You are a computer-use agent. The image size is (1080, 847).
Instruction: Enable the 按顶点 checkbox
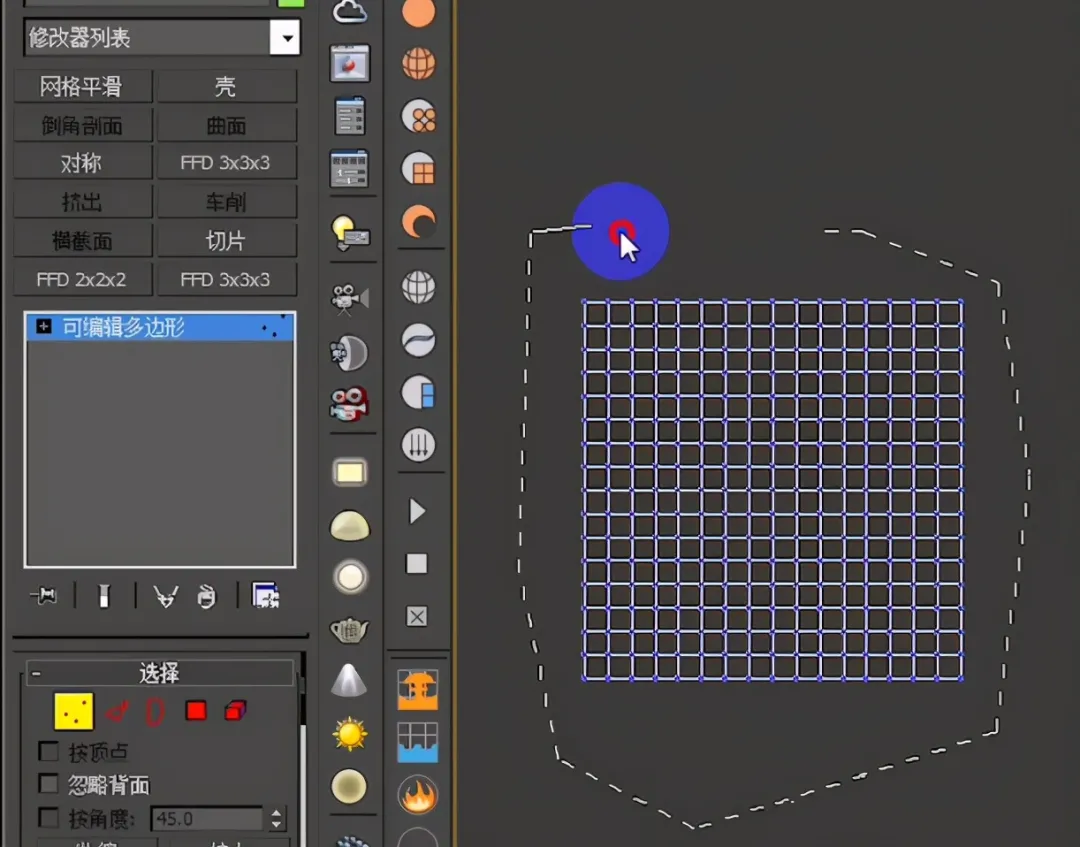tap(48, 751)
